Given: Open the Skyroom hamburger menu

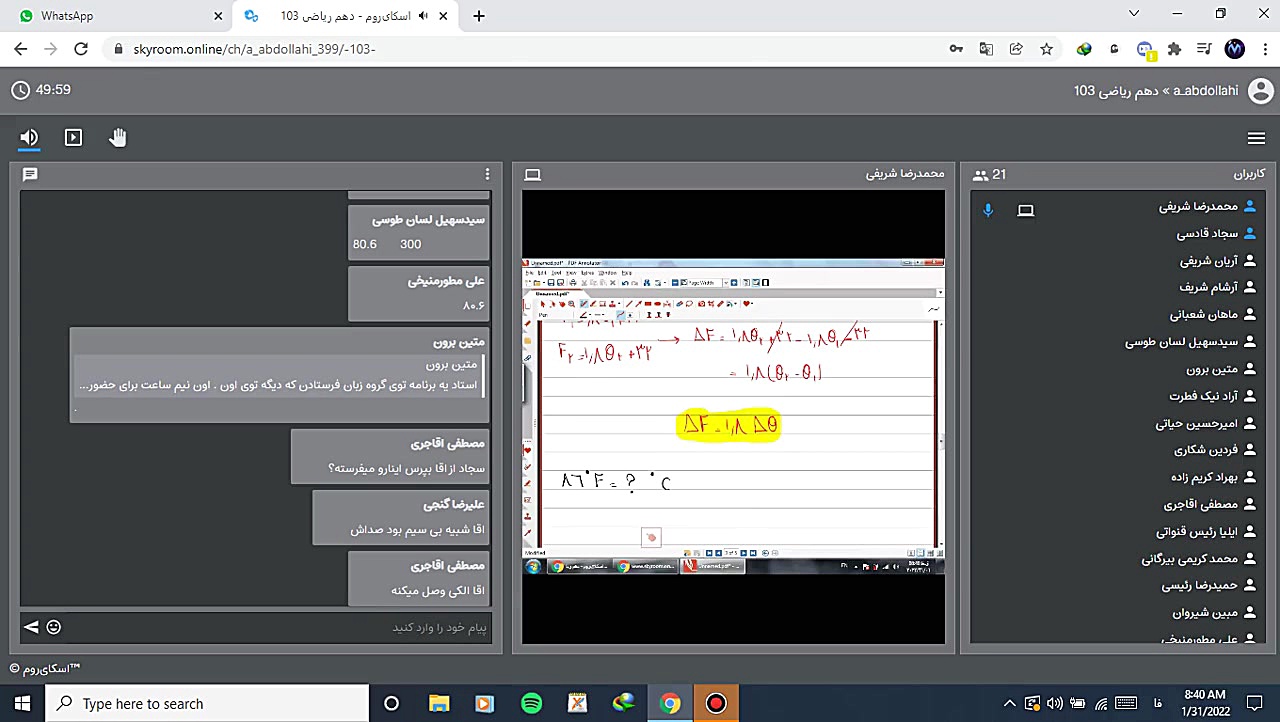Looking at the screenshot, I should point(1256,138).
